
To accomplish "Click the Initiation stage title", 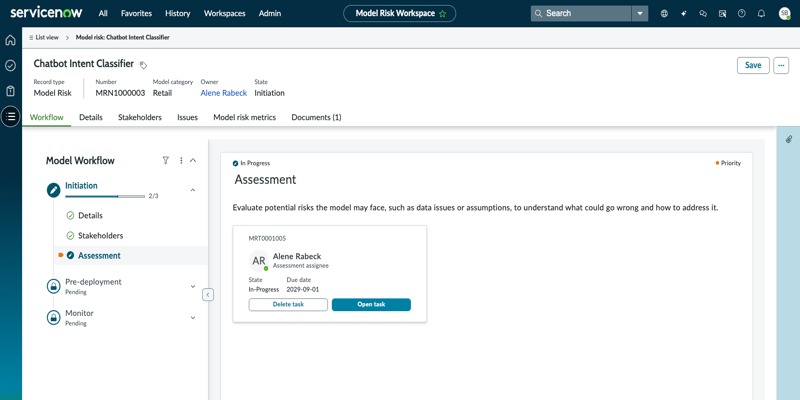I will [81, 186].
